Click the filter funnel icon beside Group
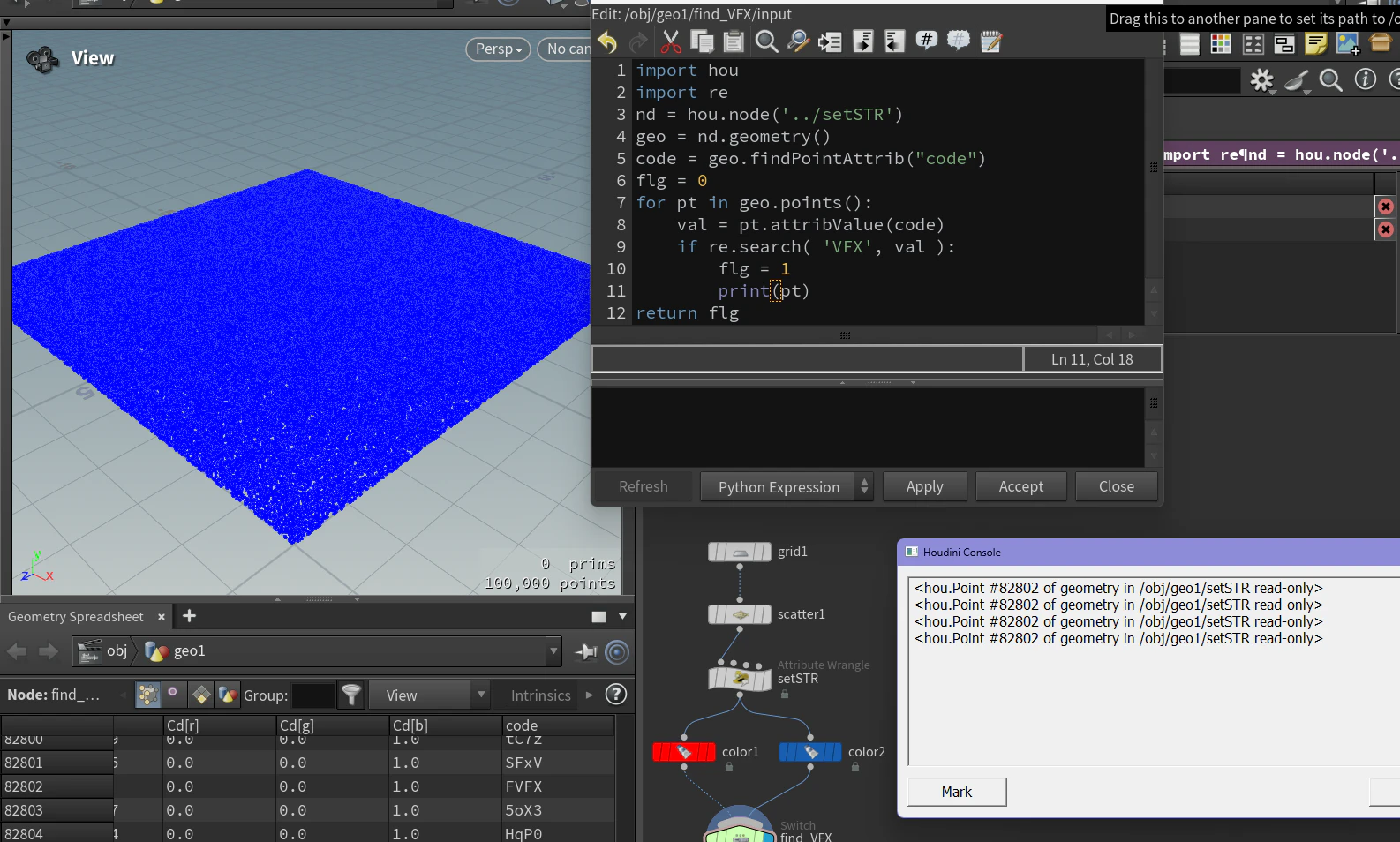 pos(351,695)
